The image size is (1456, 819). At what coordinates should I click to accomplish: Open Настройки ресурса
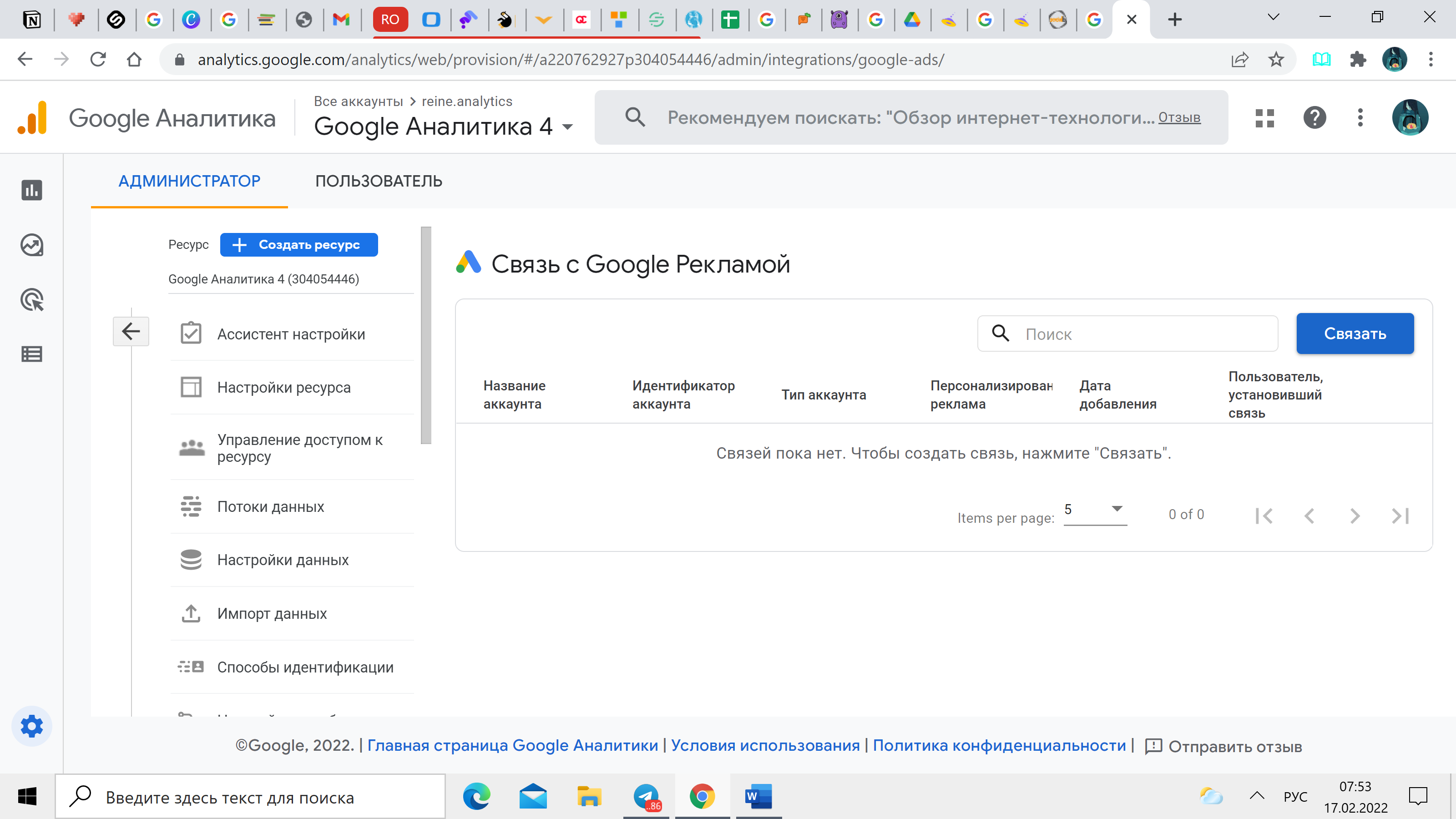tap(292, 387)
